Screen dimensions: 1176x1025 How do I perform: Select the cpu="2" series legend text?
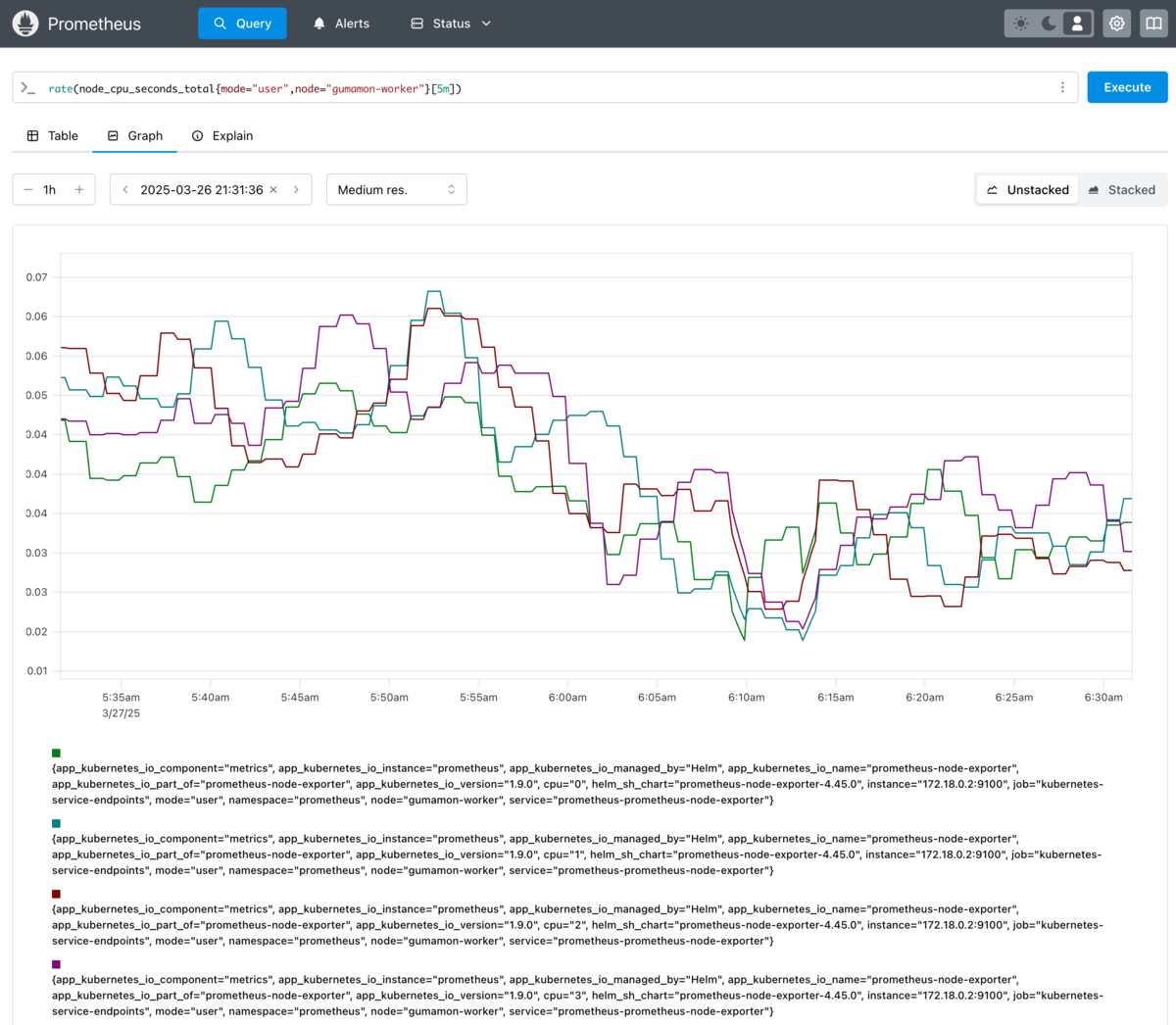click(x=578, y=925)
